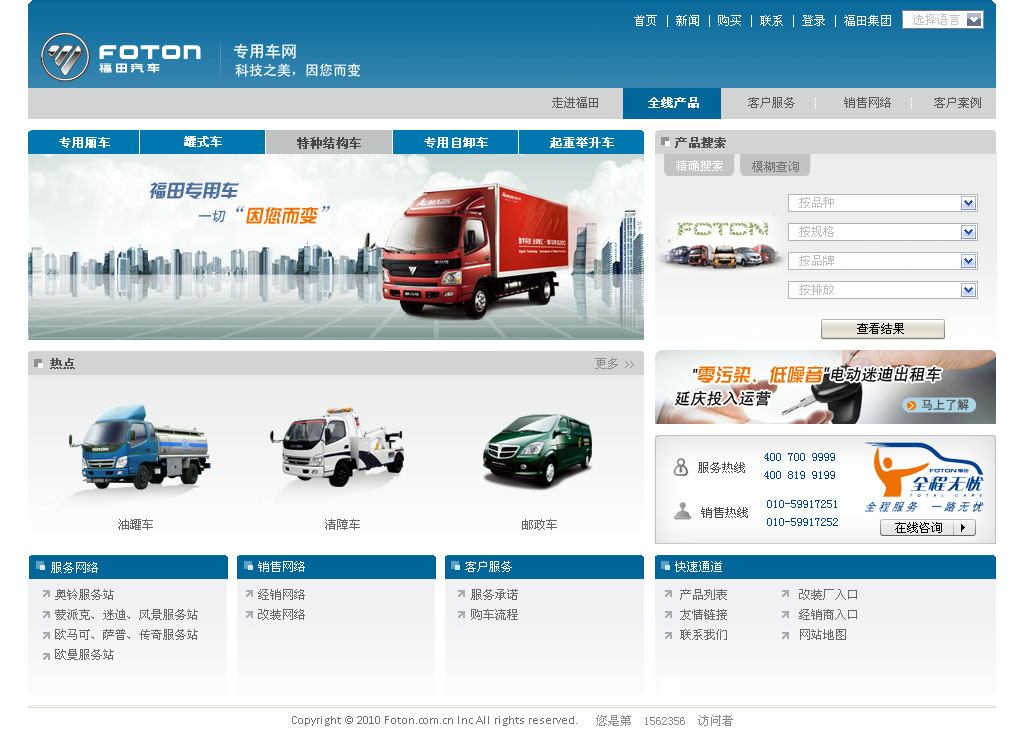Open the green 邮政车 van thumbnail
Image resolution: width=1024 pixels, height=750 pixels.
click(537, 449)
